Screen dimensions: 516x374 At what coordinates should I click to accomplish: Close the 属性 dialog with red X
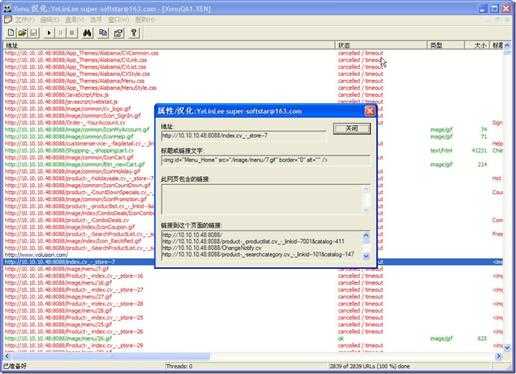pos(369,111)
